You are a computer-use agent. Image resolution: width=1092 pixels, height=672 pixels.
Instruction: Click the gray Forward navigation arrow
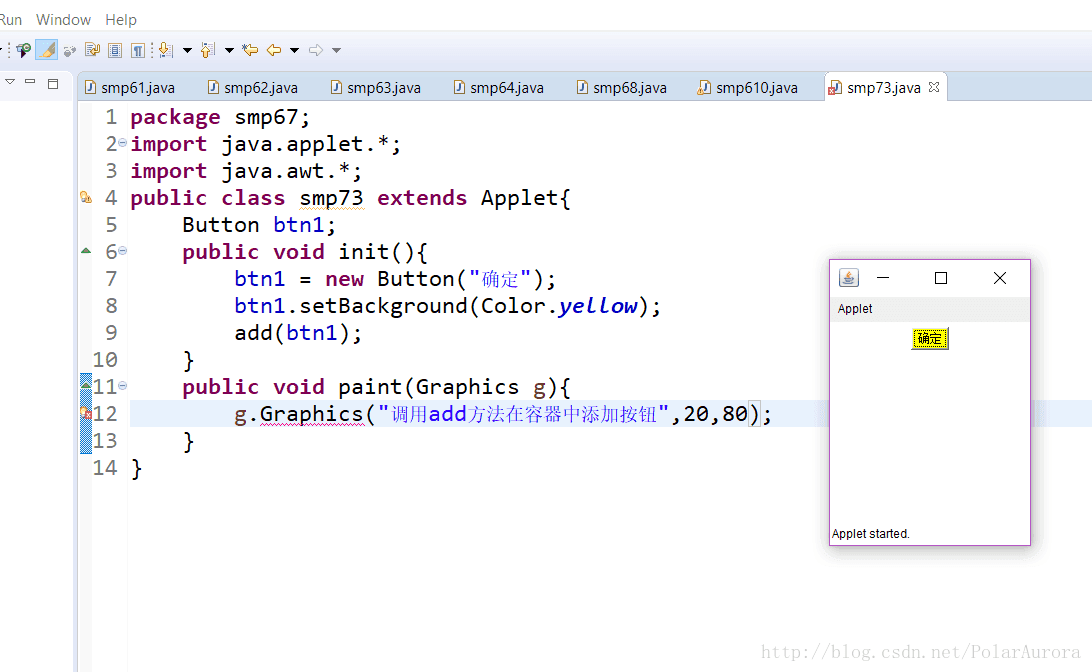tap(316, 50)
